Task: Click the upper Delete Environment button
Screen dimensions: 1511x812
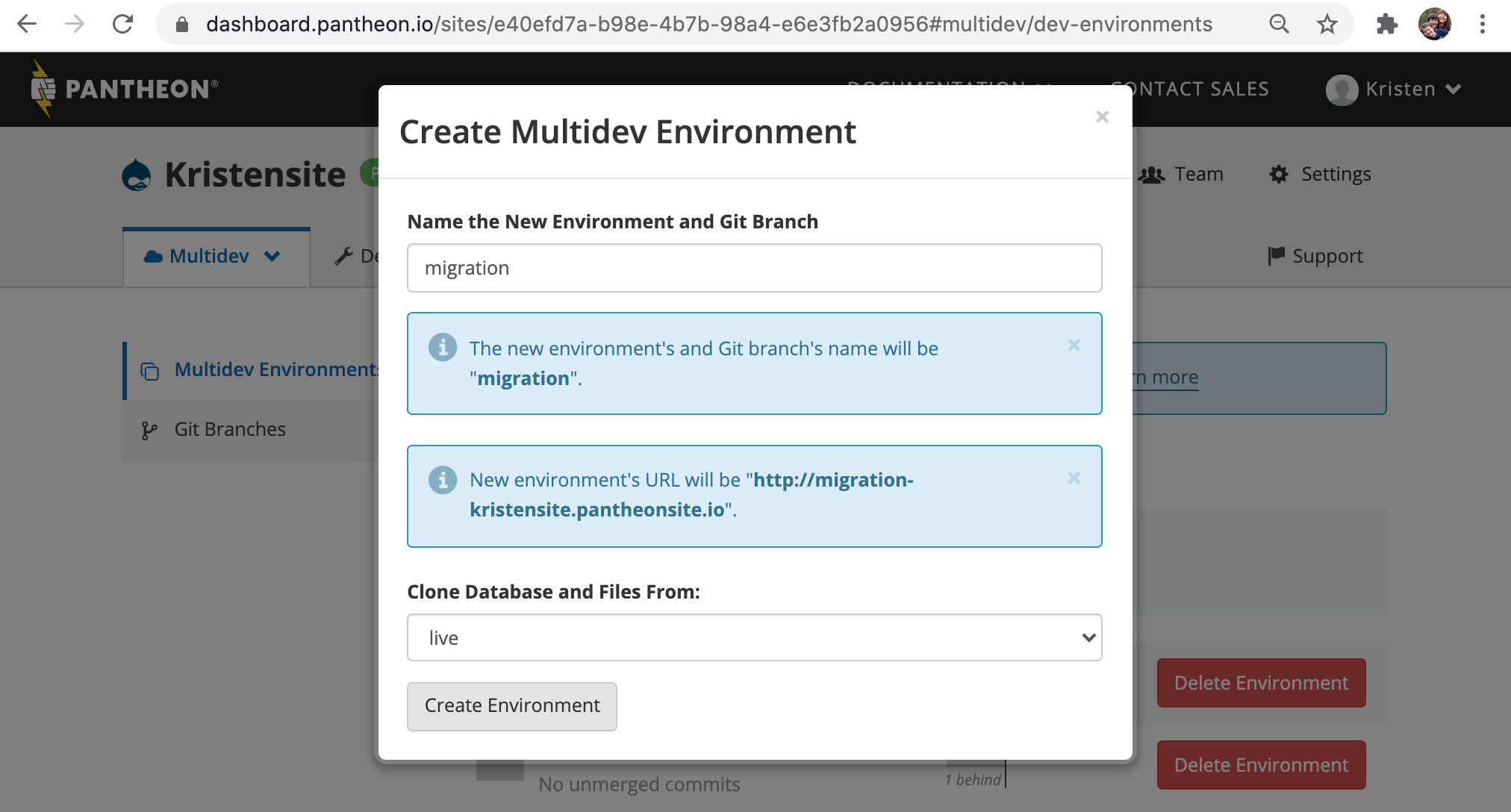Action: 1261,683
